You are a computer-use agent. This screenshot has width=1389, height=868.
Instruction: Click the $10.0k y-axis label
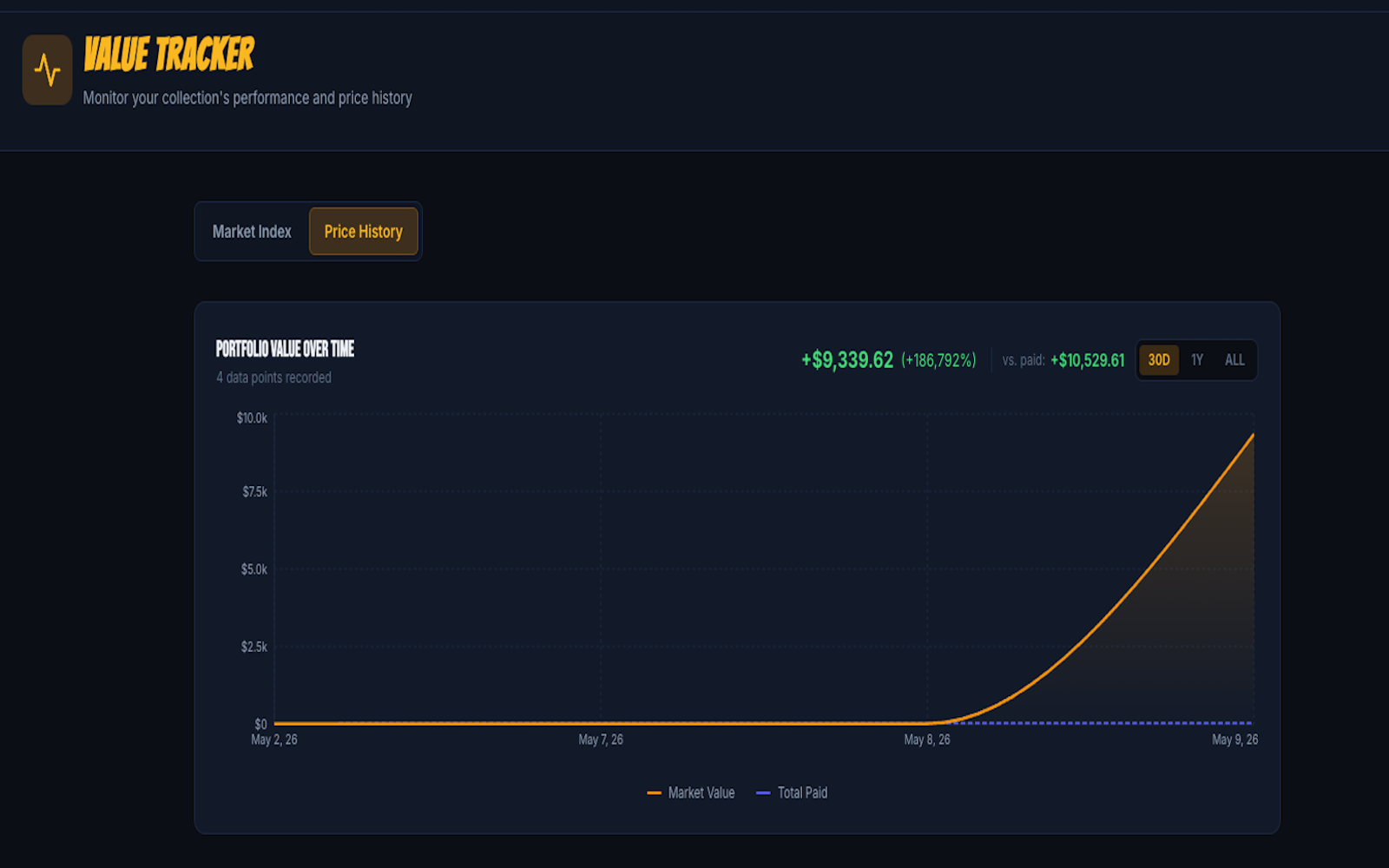[x=252, y=418]
